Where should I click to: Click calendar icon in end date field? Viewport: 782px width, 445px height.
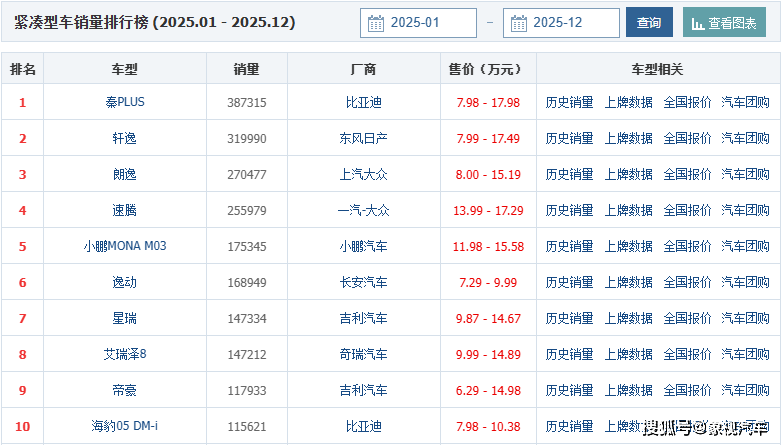(x=519, y=23)
